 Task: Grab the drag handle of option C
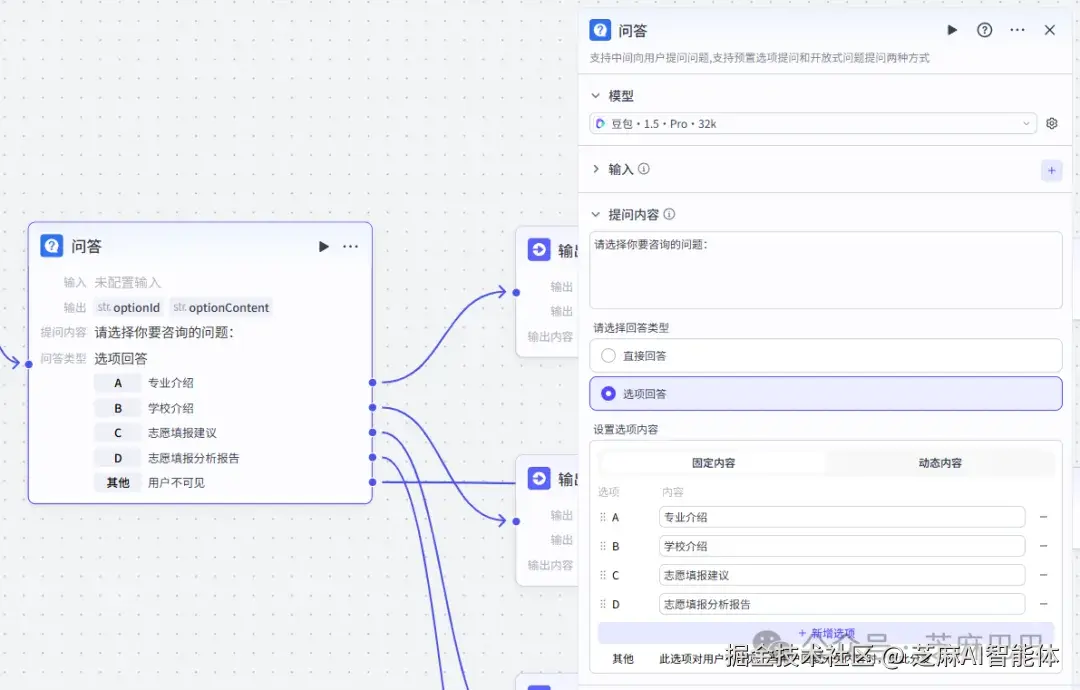click(x=603, y=575)
